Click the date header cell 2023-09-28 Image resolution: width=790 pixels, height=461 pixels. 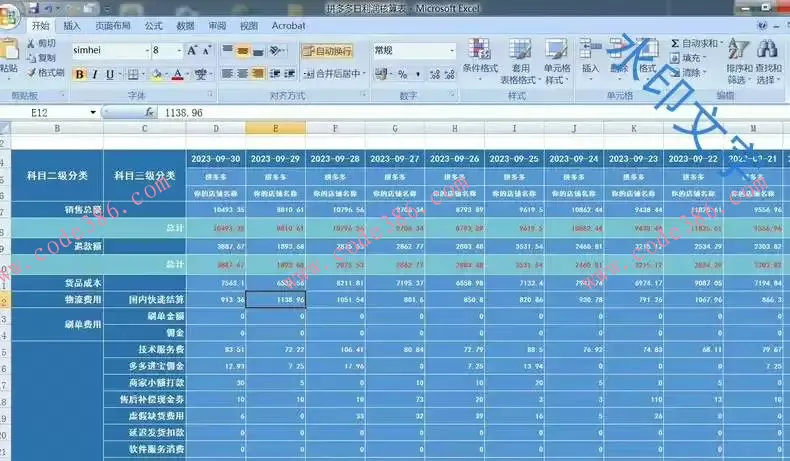[335, 159]
